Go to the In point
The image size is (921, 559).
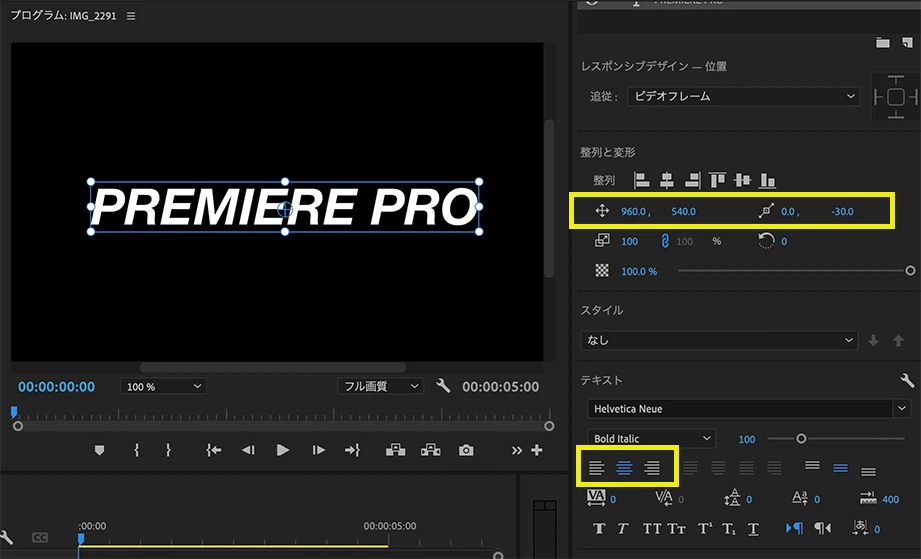pos(214,450)
